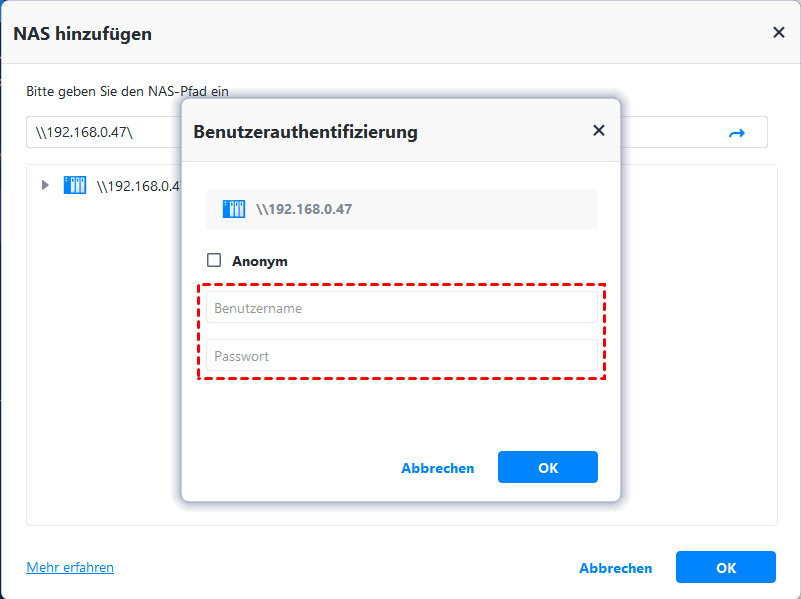The height and width of the screenshot is (599, 801).
Task: Click the Anonym label to toggle anonymous login
Action: (257, 260)
